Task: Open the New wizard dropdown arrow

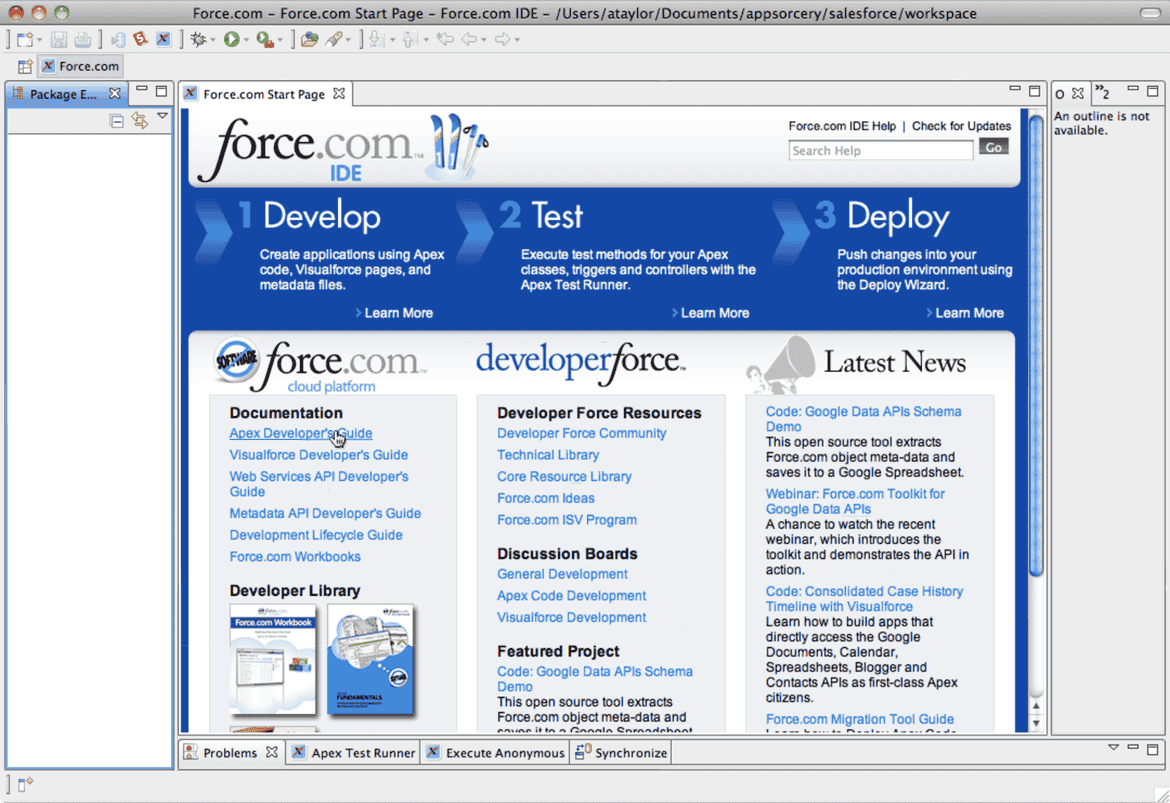Action: 40,40
